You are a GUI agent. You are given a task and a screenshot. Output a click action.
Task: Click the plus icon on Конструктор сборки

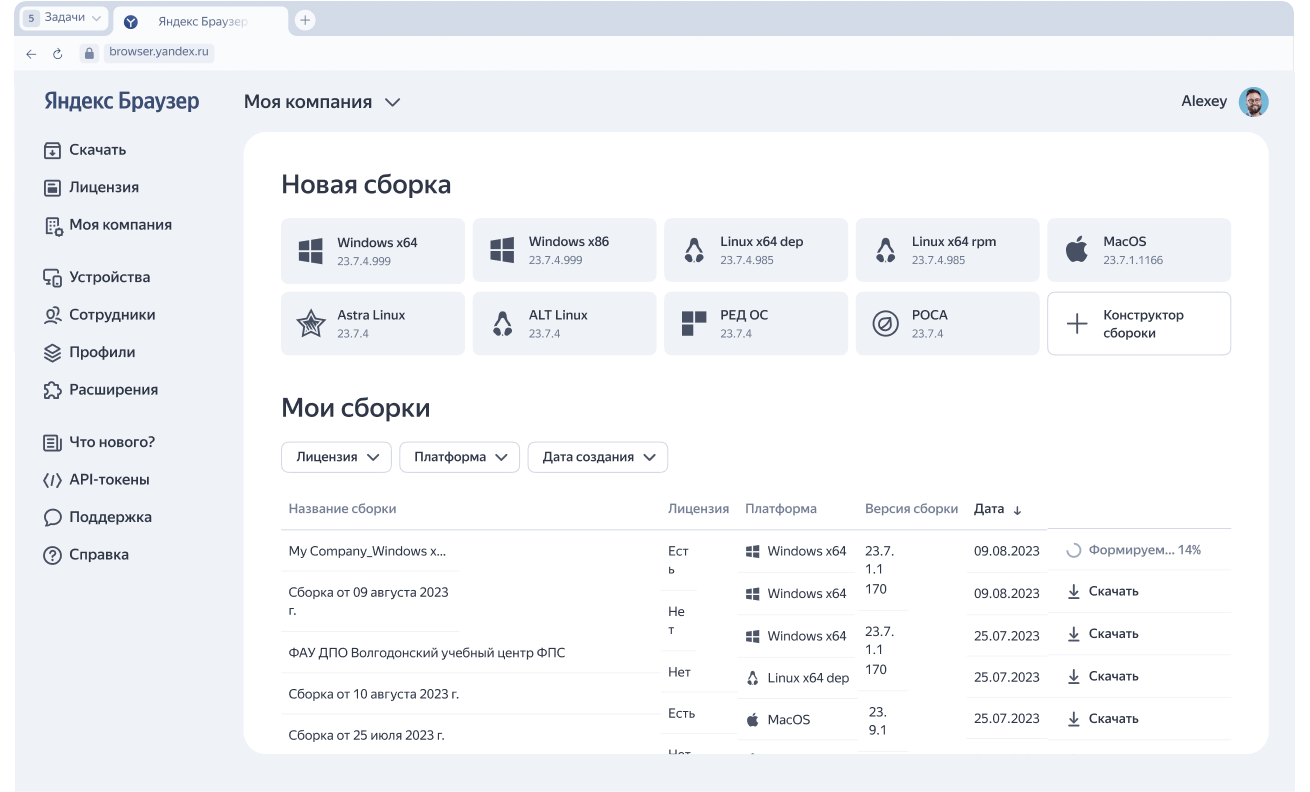[1076, 324]
